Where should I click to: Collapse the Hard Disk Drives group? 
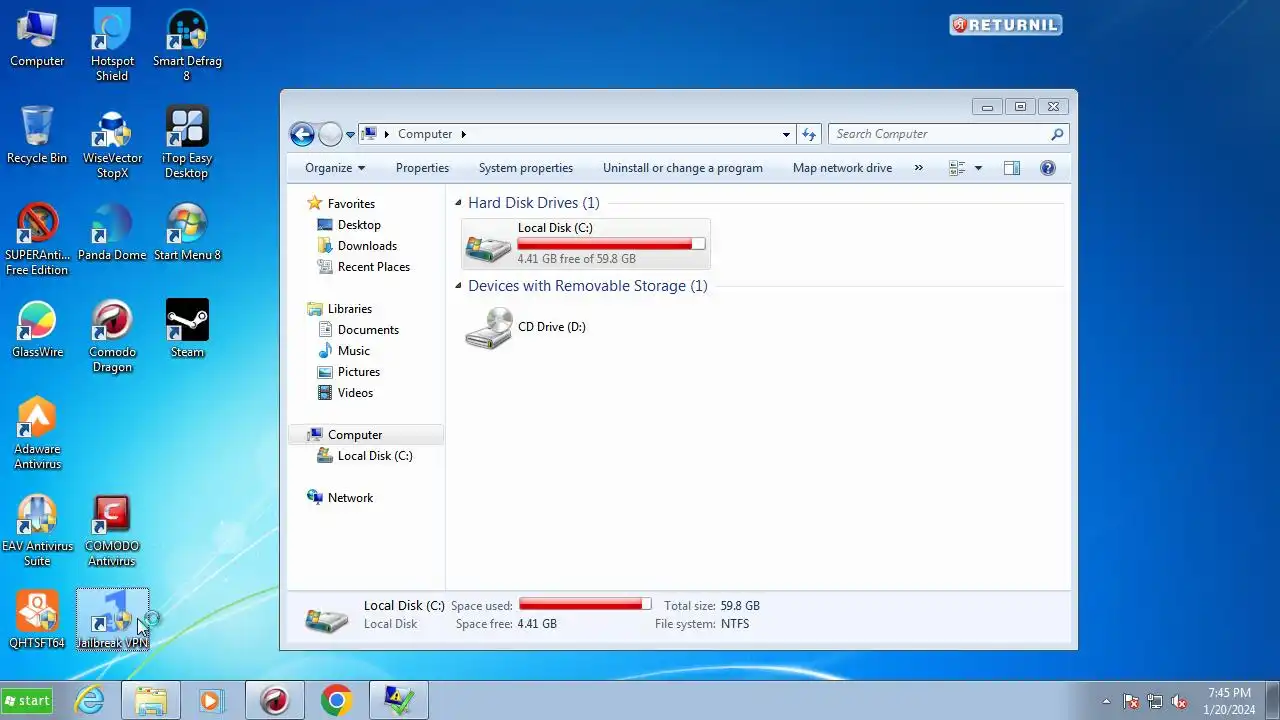coord(459,203)
